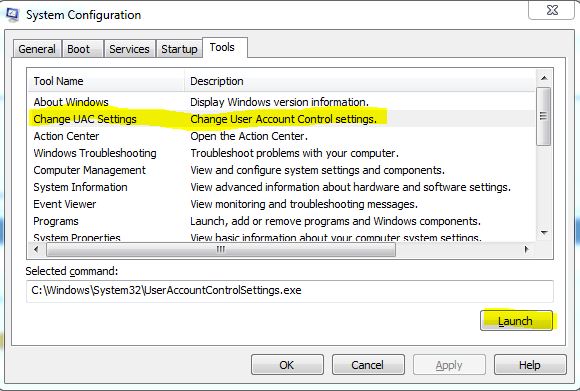Select the About Windows tool row
This screenshot has height=391, width=580.
pos(281,102)
